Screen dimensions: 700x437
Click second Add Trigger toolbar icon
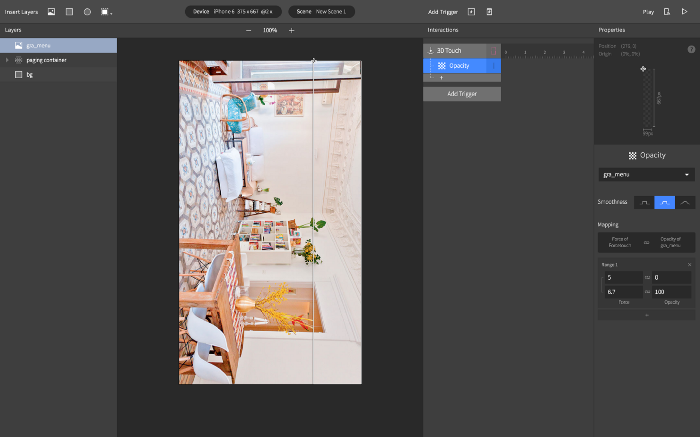[489, 12]
